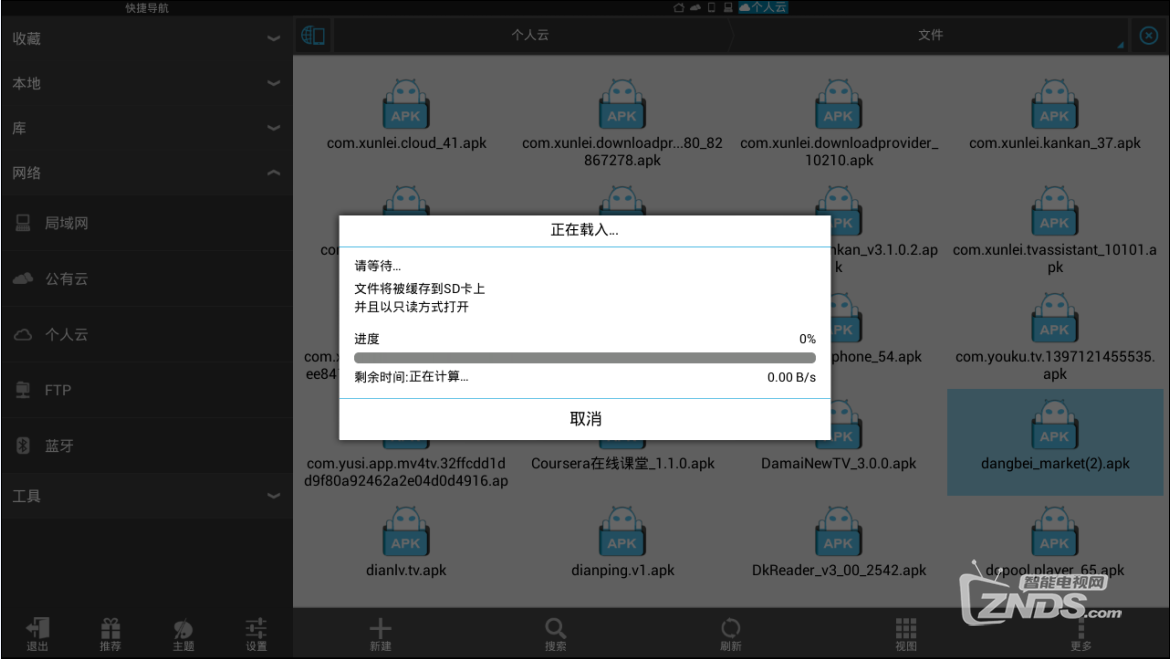Open FTP in the sidebar

click(x=147, y=390)
